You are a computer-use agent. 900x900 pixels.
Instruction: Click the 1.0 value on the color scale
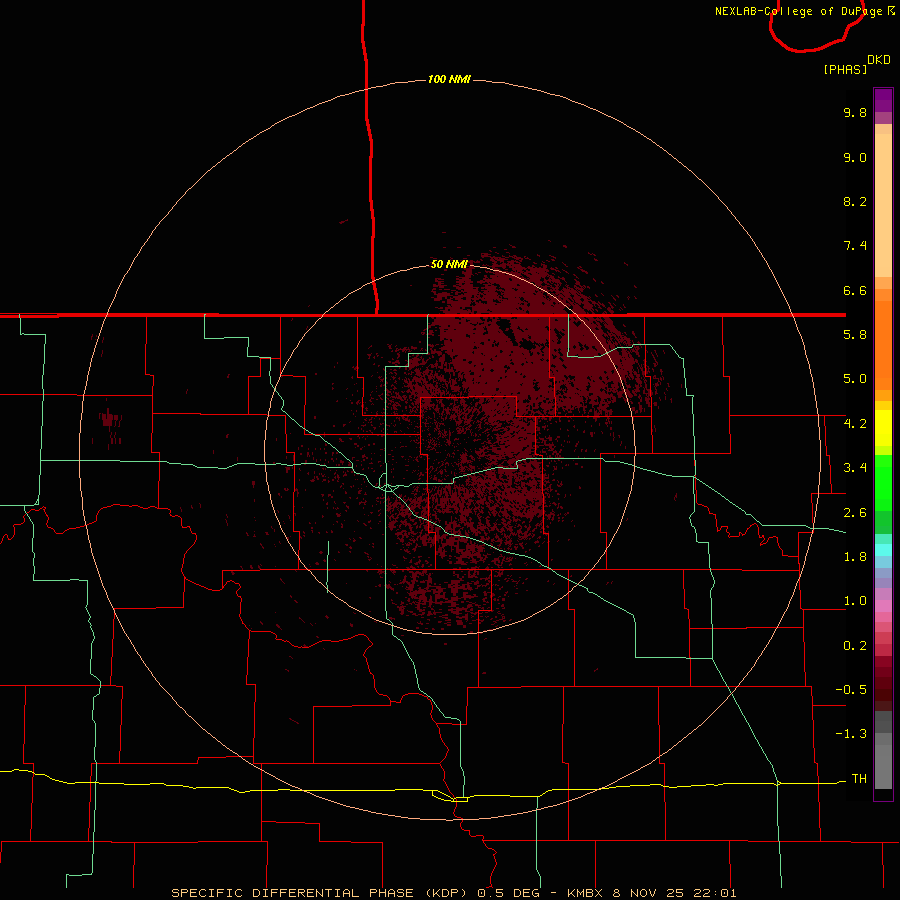pyautogui.click(x=855, y=601)
